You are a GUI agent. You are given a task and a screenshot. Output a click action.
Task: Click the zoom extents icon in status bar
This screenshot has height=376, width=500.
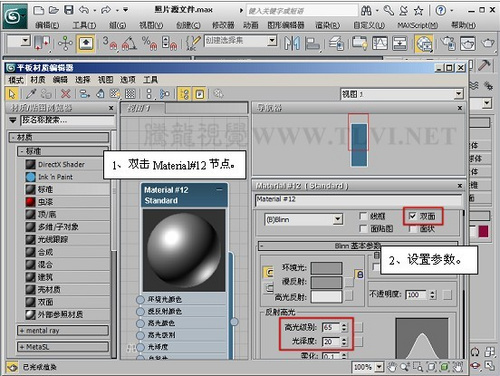tap(431, 367)
